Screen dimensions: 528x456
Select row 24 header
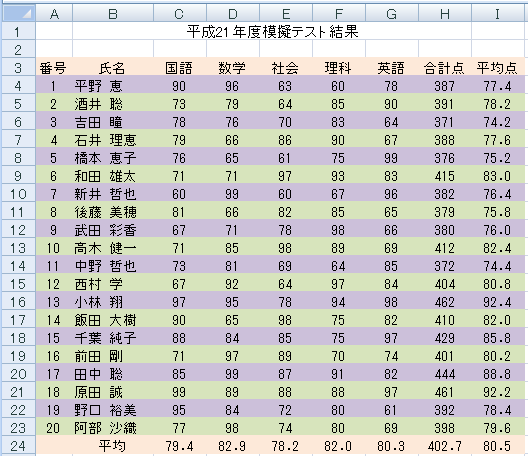click(18, 446)
